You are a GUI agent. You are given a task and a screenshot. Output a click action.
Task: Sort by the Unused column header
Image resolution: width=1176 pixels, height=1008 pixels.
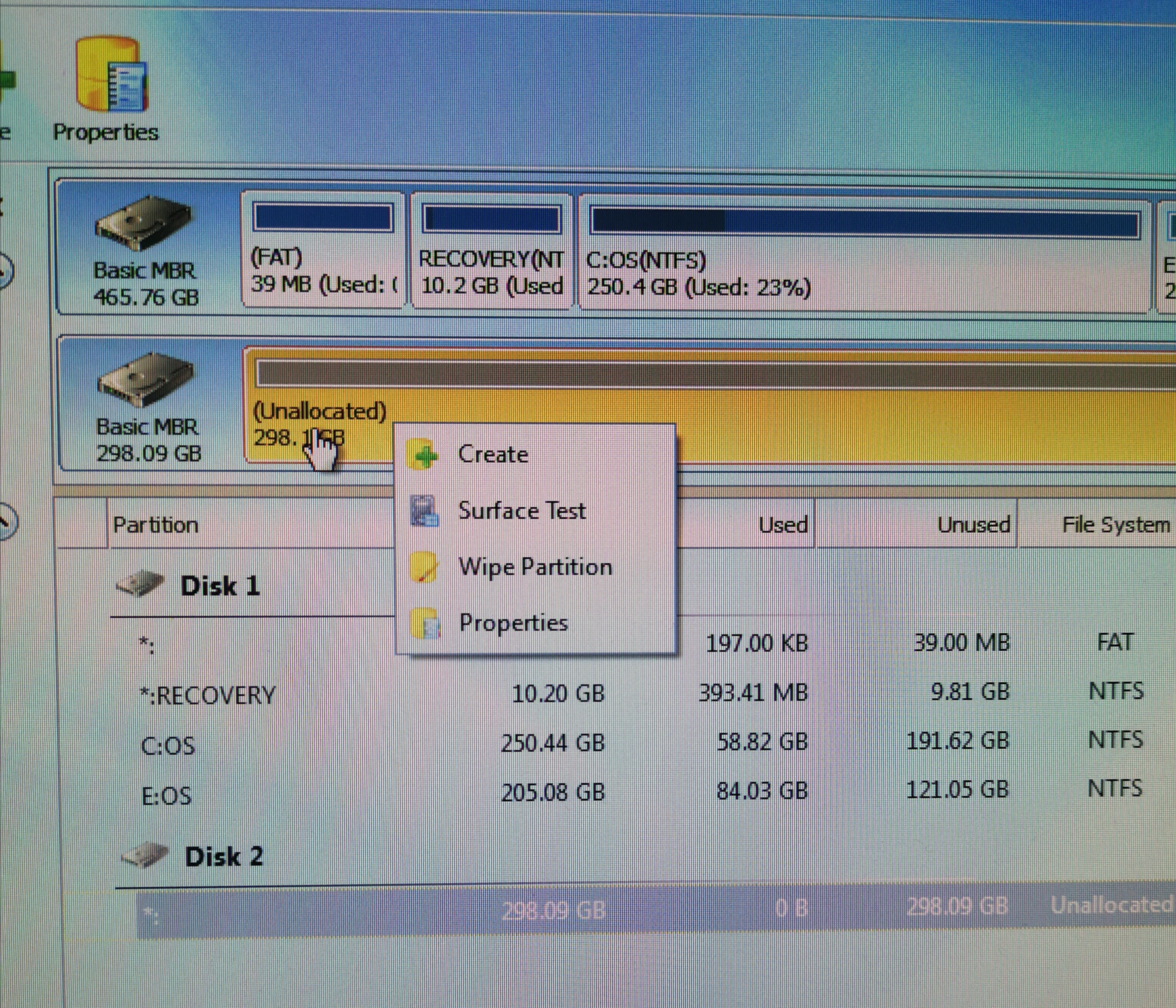(974, 524)
